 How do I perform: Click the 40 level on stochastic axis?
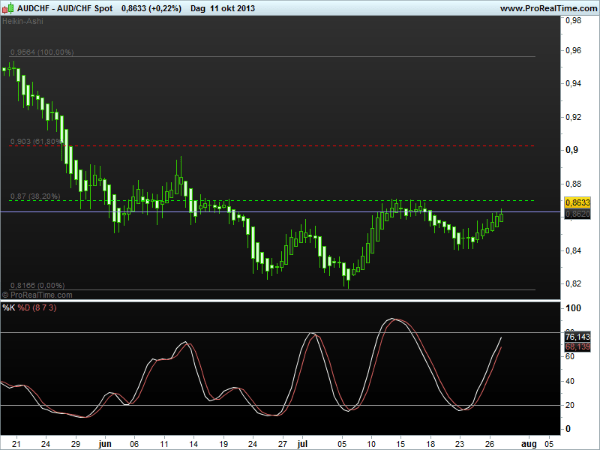point(570,381)
